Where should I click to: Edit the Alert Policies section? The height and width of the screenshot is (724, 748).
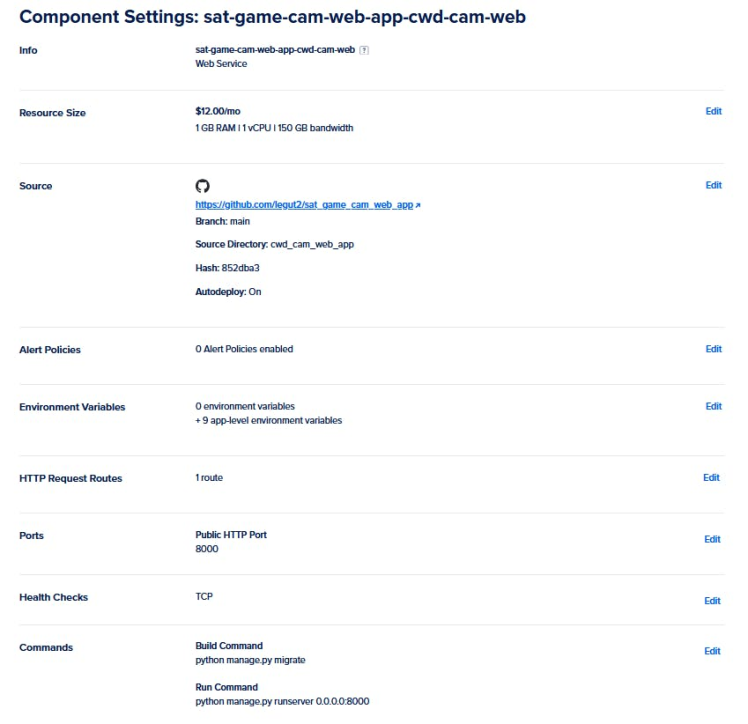[713, 349]
